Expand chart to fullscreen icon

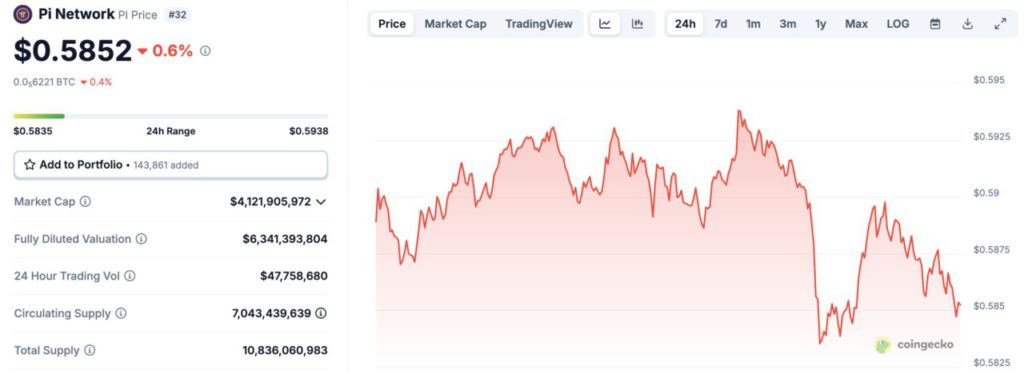click(x=1000, y=24)
